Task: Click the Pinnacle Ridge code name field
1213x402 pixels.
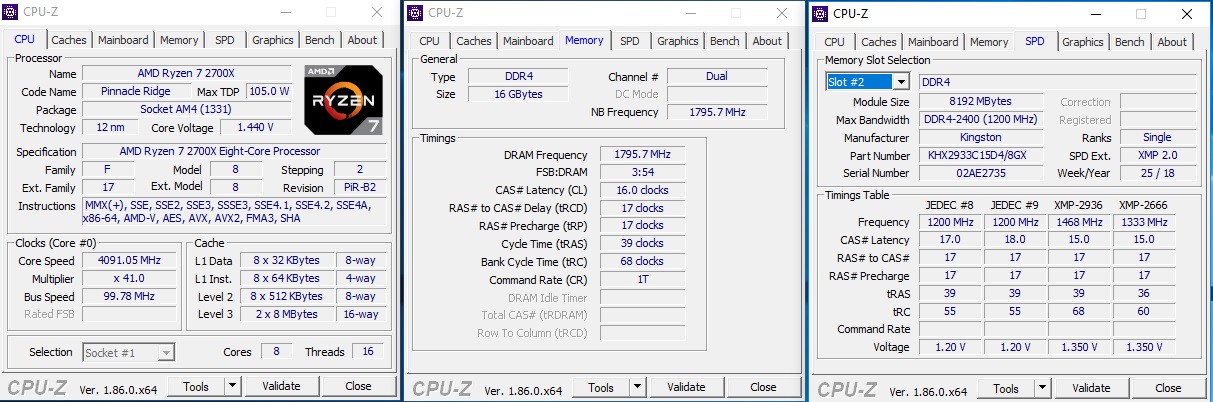Action: coord(135,91)
